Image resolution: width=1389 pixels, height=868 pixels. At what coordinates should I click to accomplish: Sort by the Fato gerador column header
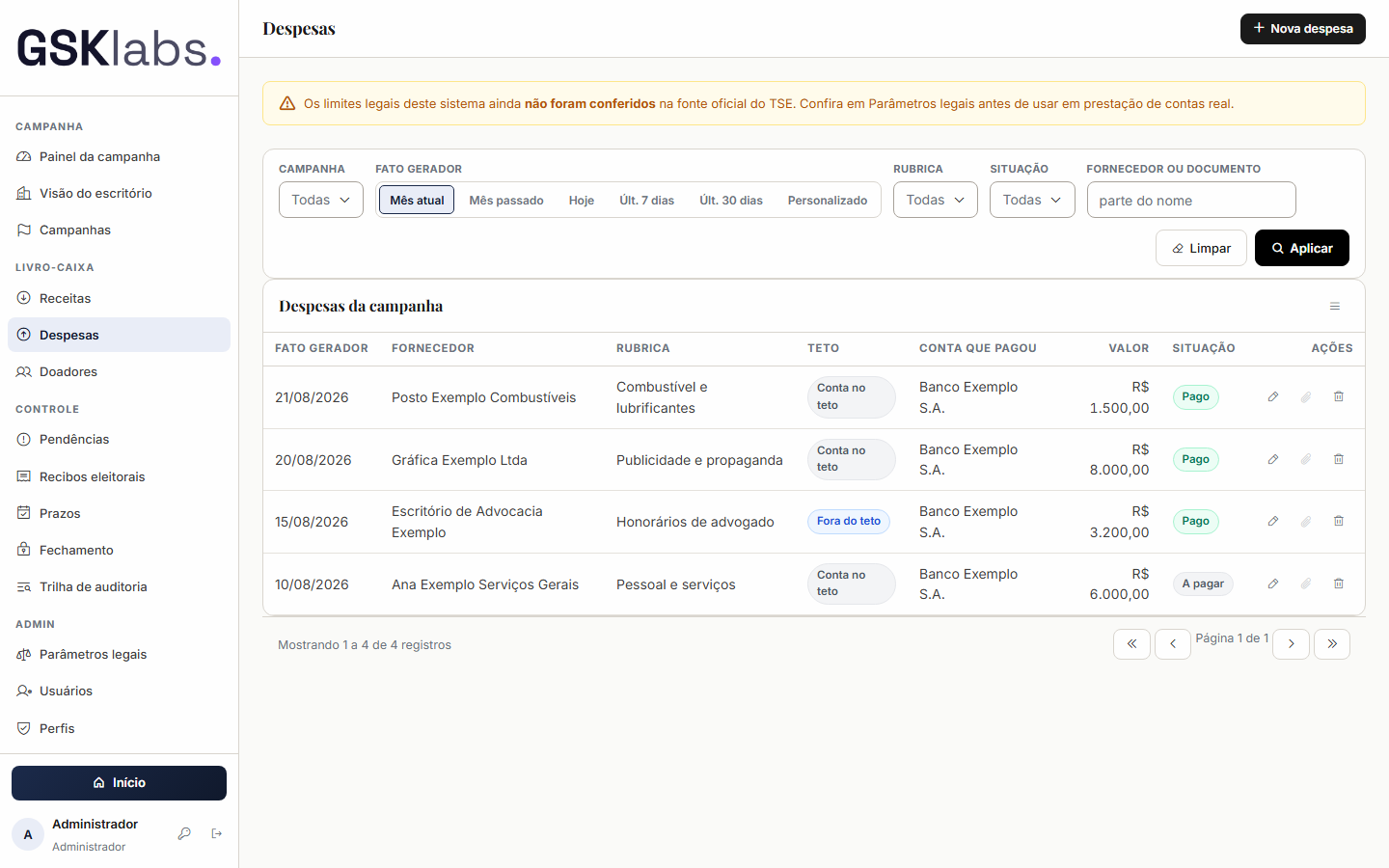321,348
